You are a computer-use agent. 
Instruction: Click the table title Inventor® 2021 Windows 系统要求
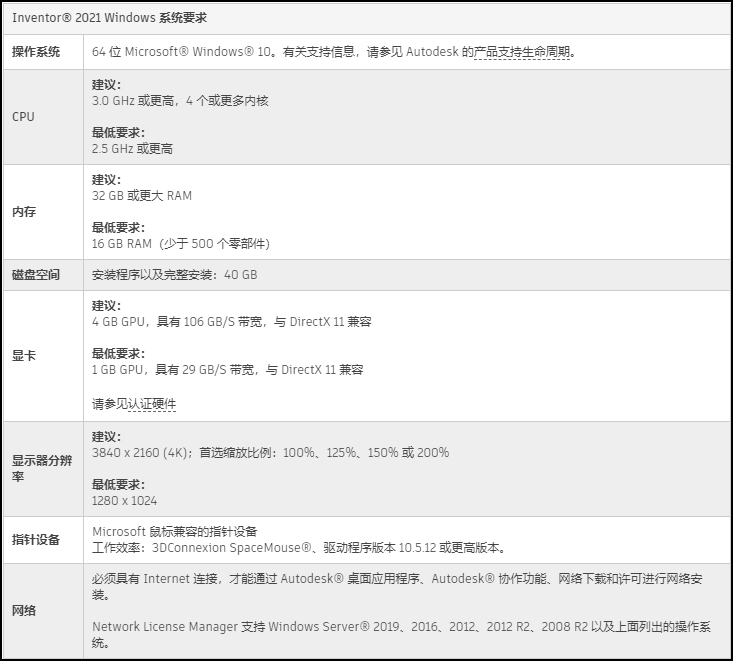(109, 18)
